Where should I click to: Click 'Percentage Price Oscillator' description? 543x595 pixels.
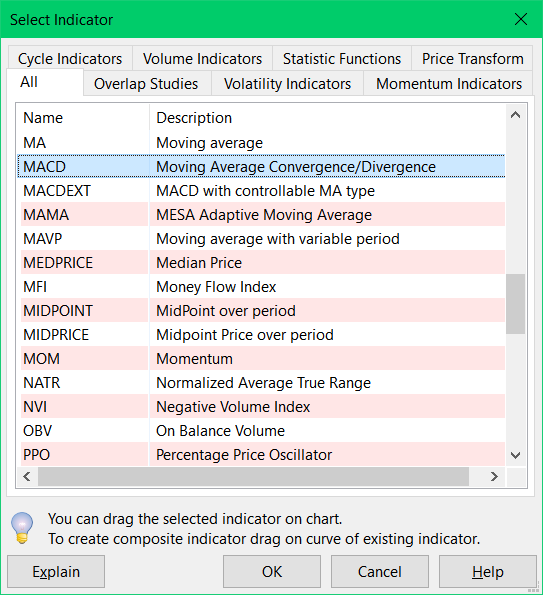coord(244,455)
